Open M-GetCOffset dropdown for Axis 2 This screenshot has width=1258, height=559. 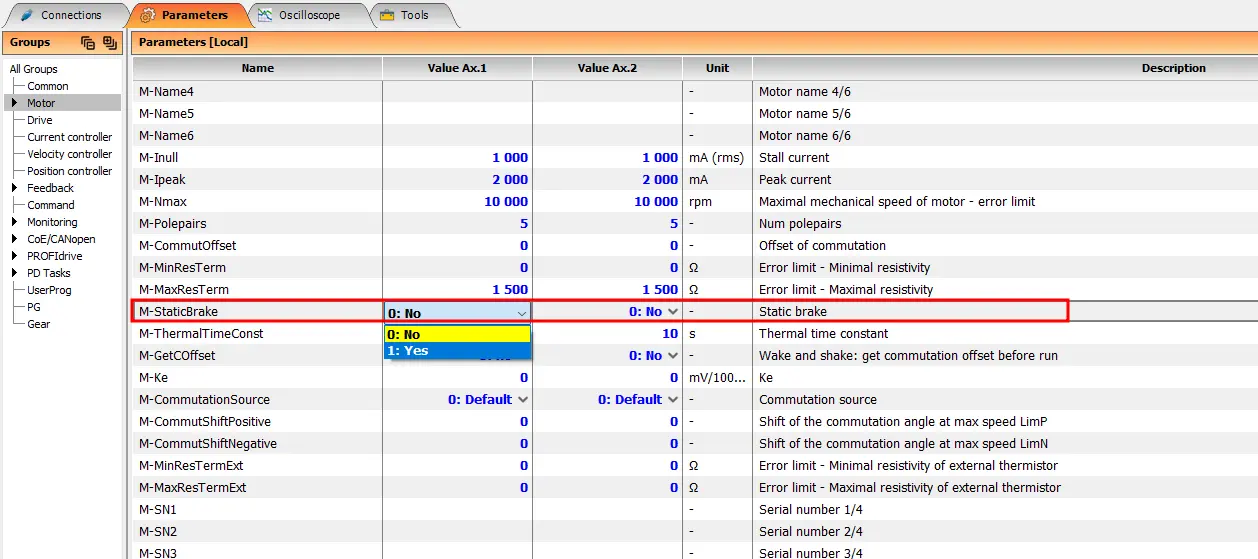672,356
